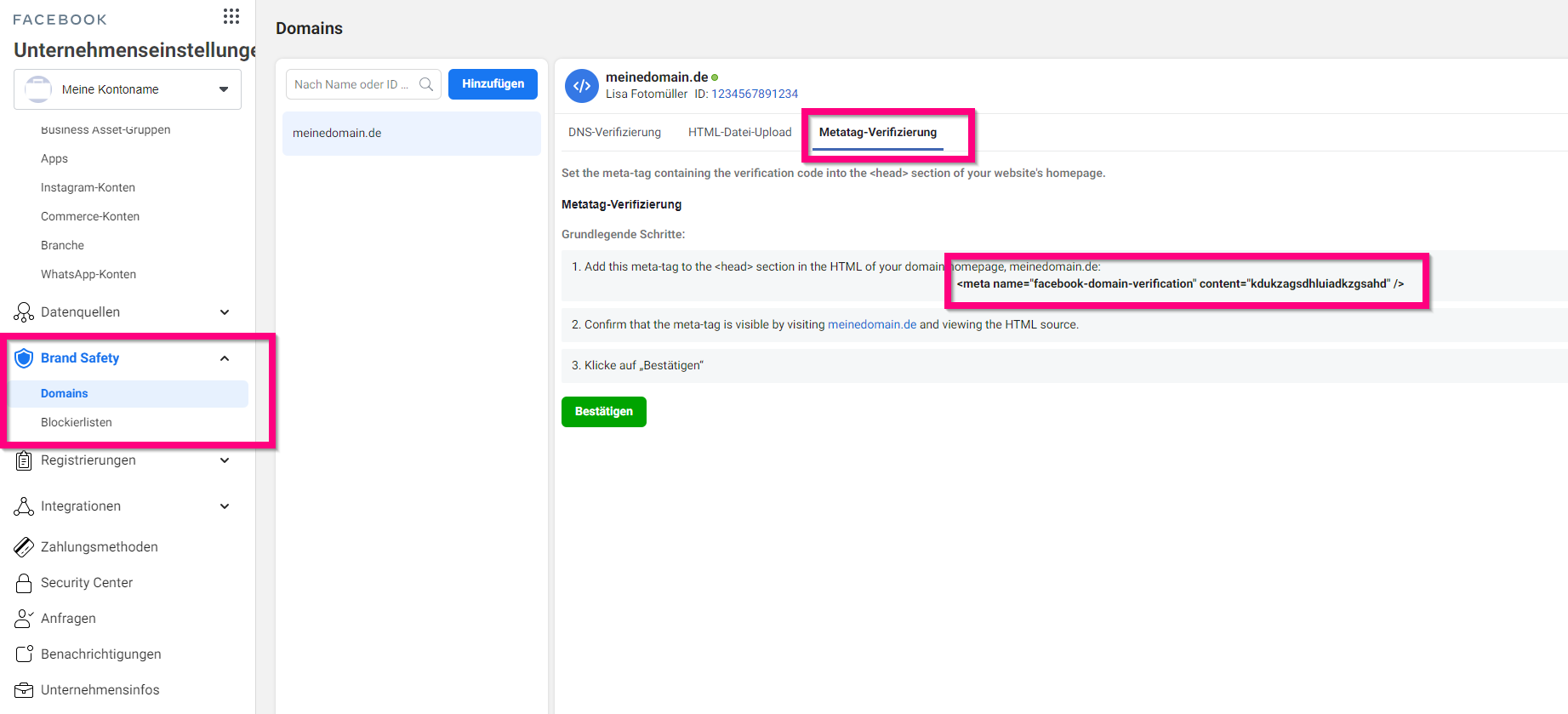Screen dimensions: 1568x714
Task: Click the Benachrichtigungen icon
Action: tap(24, 654)
